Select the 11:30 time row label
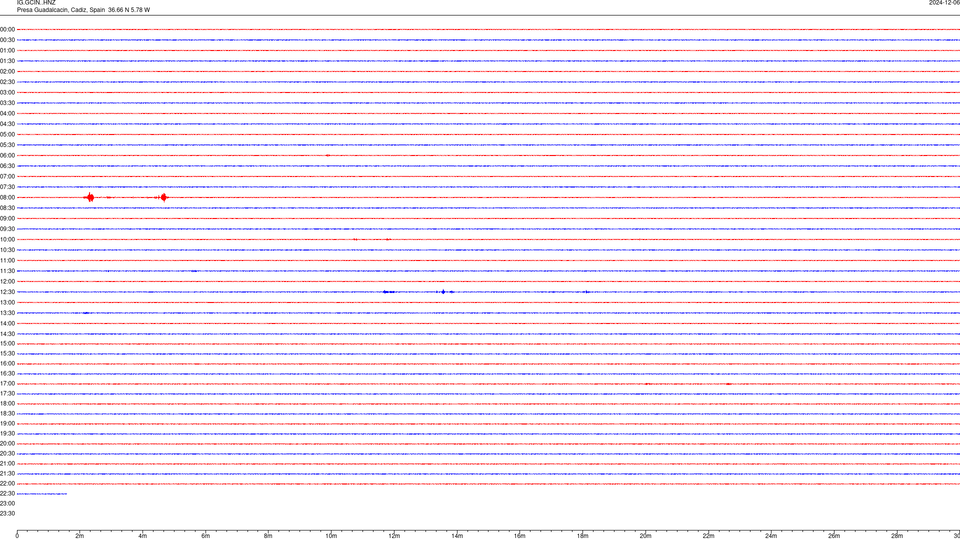This screenshot has width=960, height=540. point(7,271)
